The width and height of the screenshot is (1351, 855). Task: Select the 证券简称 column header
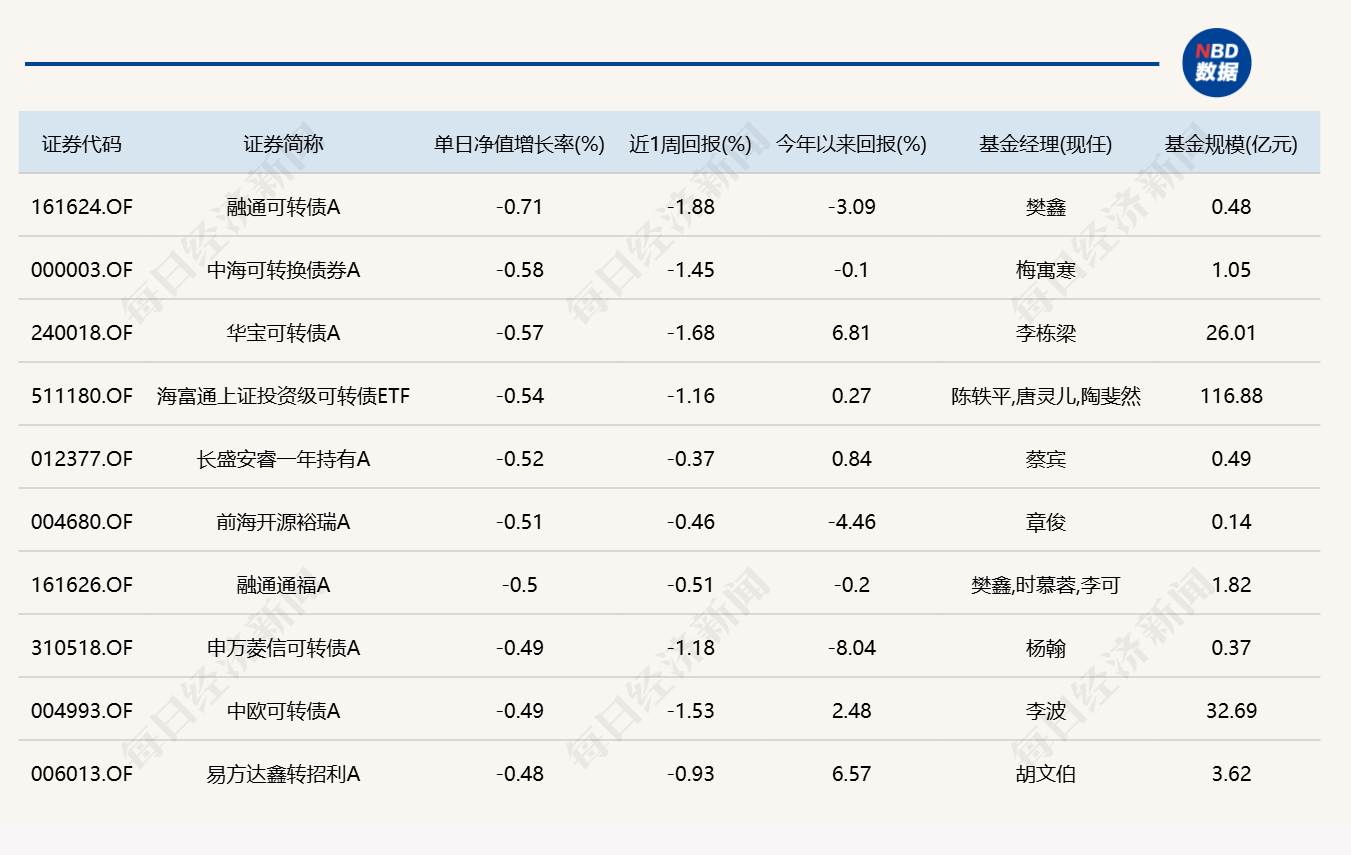click(283, 144)
